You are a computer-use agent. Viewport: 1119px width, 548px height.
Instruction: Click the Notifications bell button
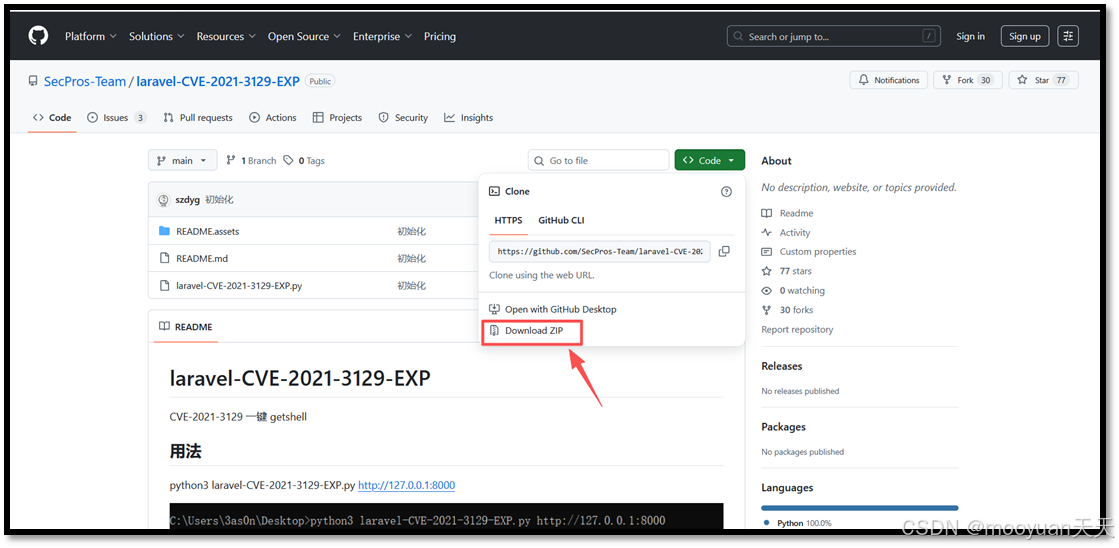coord(888,80)
